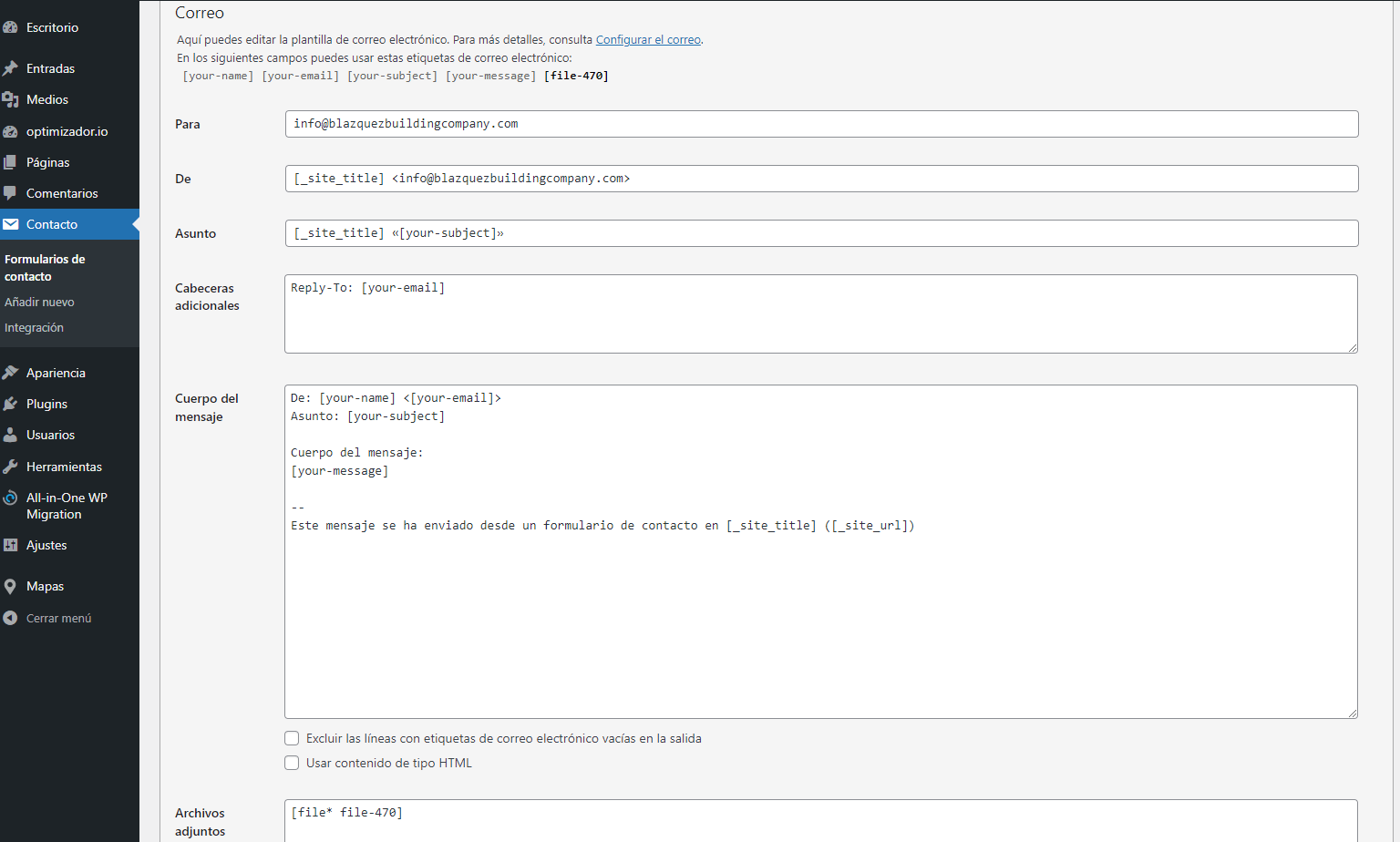Grab the Cabeceras adicionales resize handle
This screenshot has width=1400, height=842.
pyautogui.click(x=1353, y=348)
